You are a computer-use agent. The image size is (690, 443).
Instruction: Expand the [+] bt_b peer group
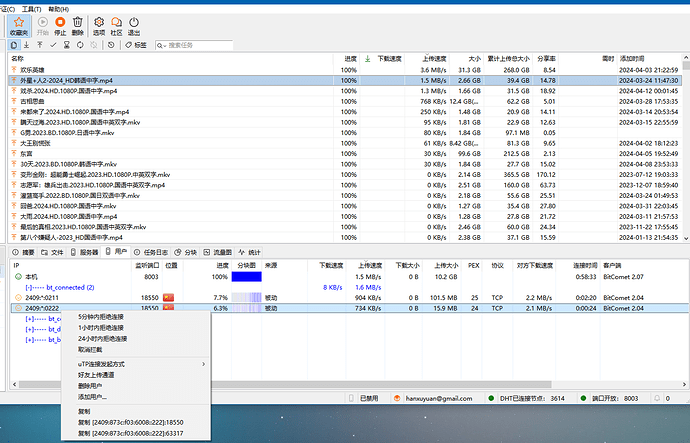29,340
